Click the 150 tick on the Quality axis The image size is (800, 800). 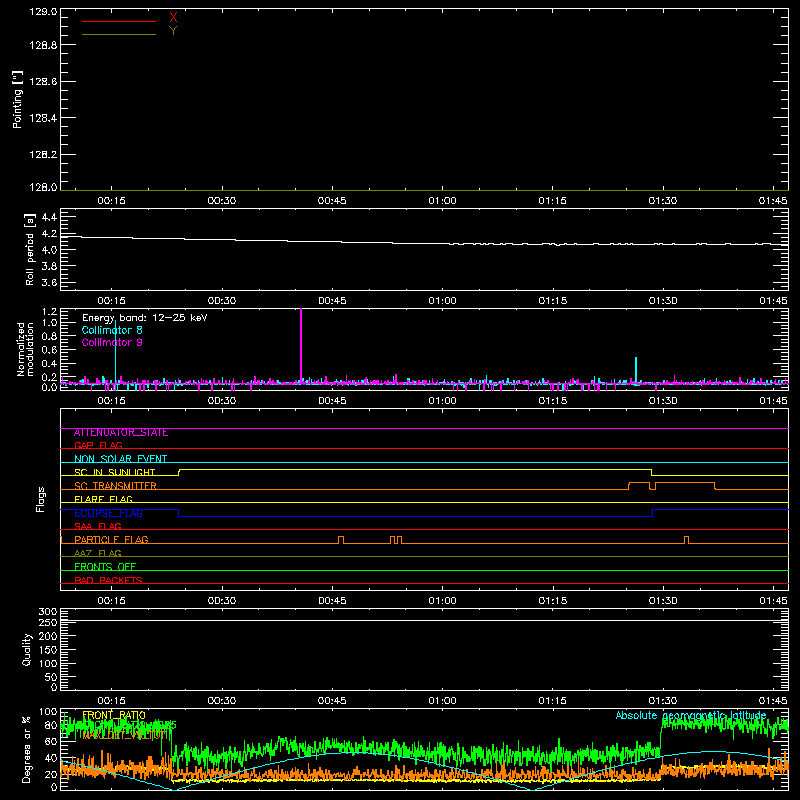tap(48, 650)
